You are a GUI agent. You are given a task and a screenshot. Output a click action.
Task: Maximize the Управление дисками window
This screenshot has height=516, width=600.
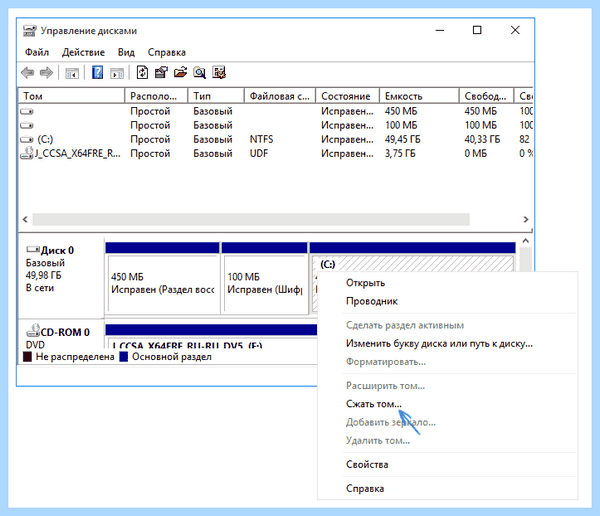477,30
